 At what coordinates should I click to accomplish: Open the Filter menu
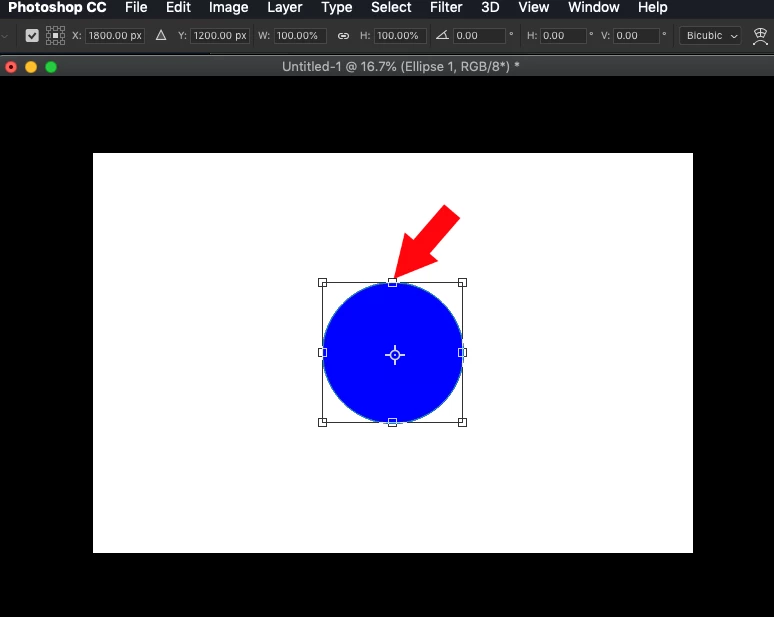click(x=446, y=7)
